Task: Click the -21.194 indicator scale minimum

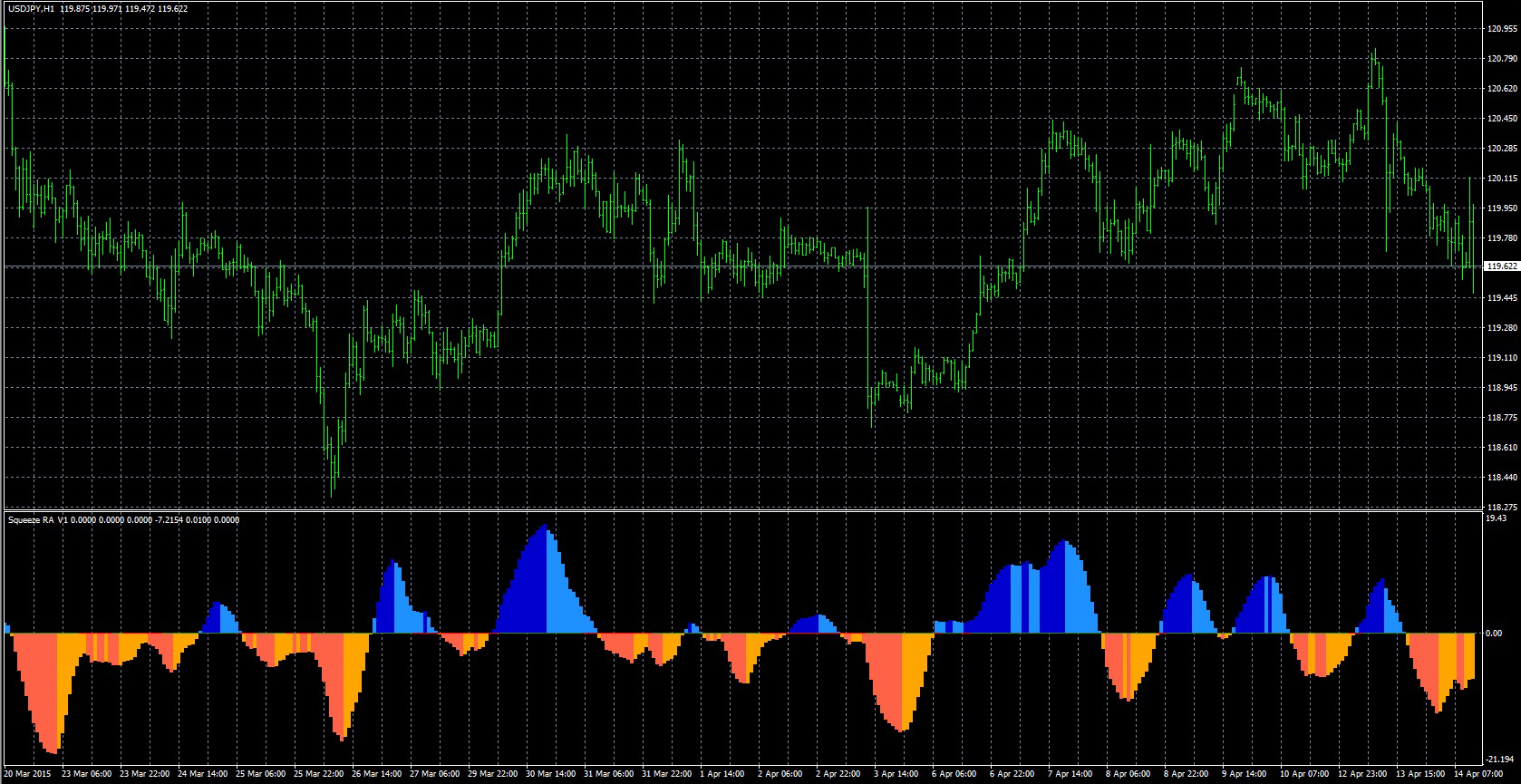Action: [1500, 760]
